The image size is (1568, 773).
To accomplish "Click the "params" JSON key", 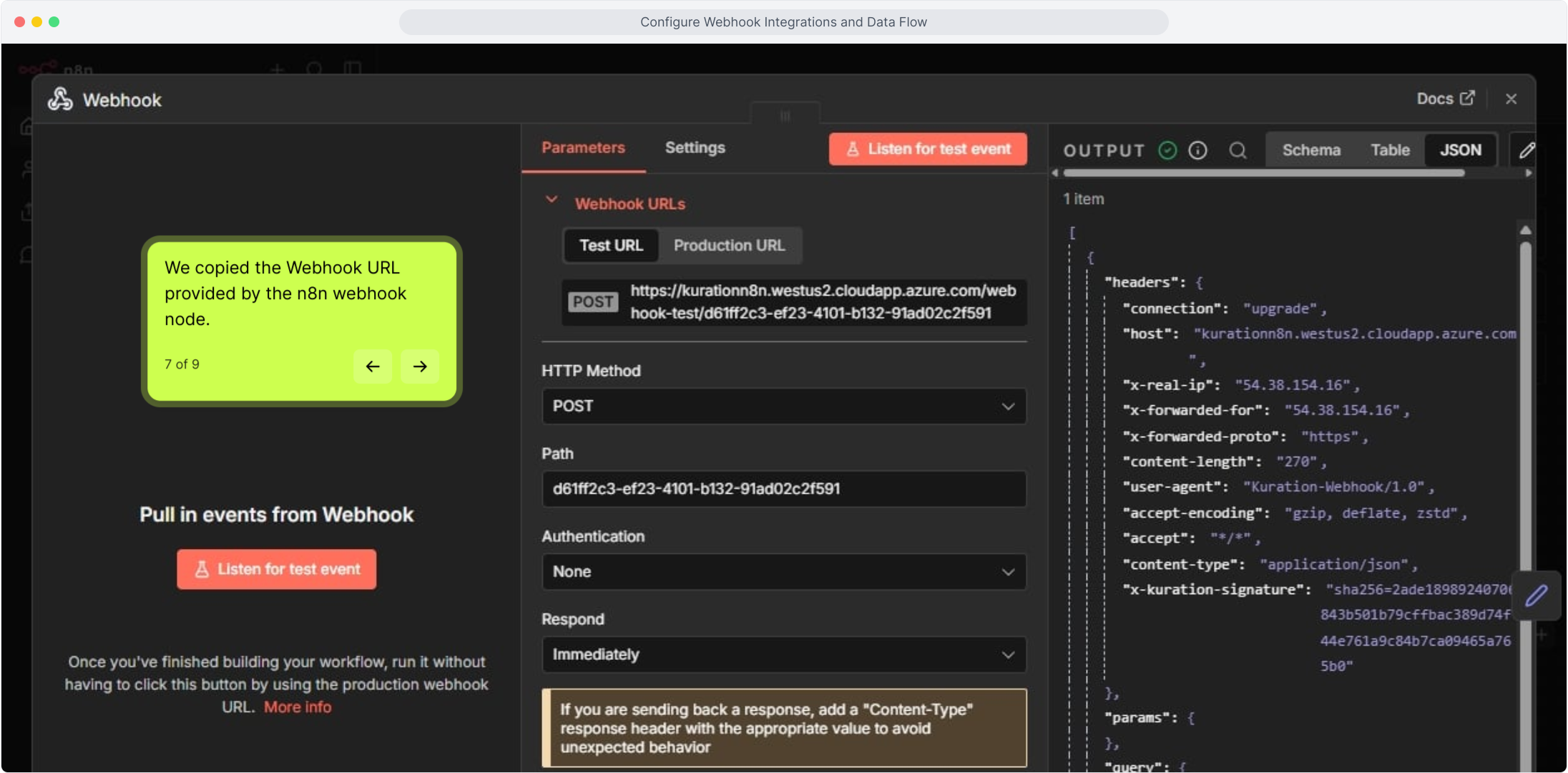I will pos(1140,718).
